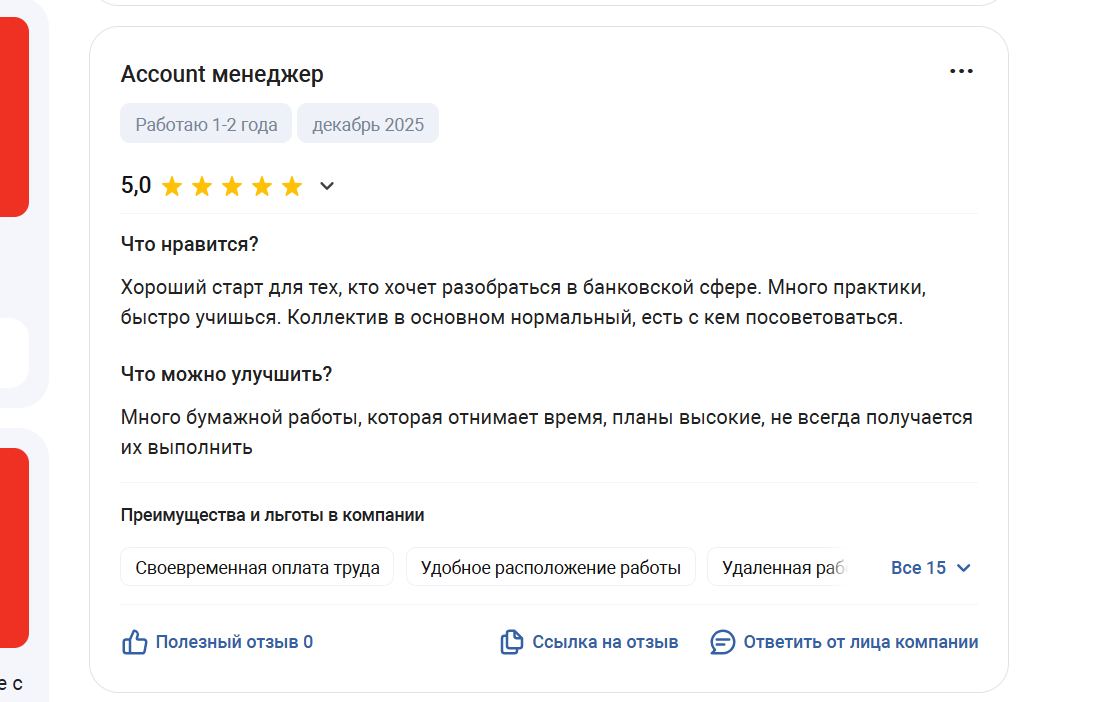The image size is (1099, 702).
Task: Select the 'Удобное расположение работы' benefit chip
Action: click(x=550, y=568)
